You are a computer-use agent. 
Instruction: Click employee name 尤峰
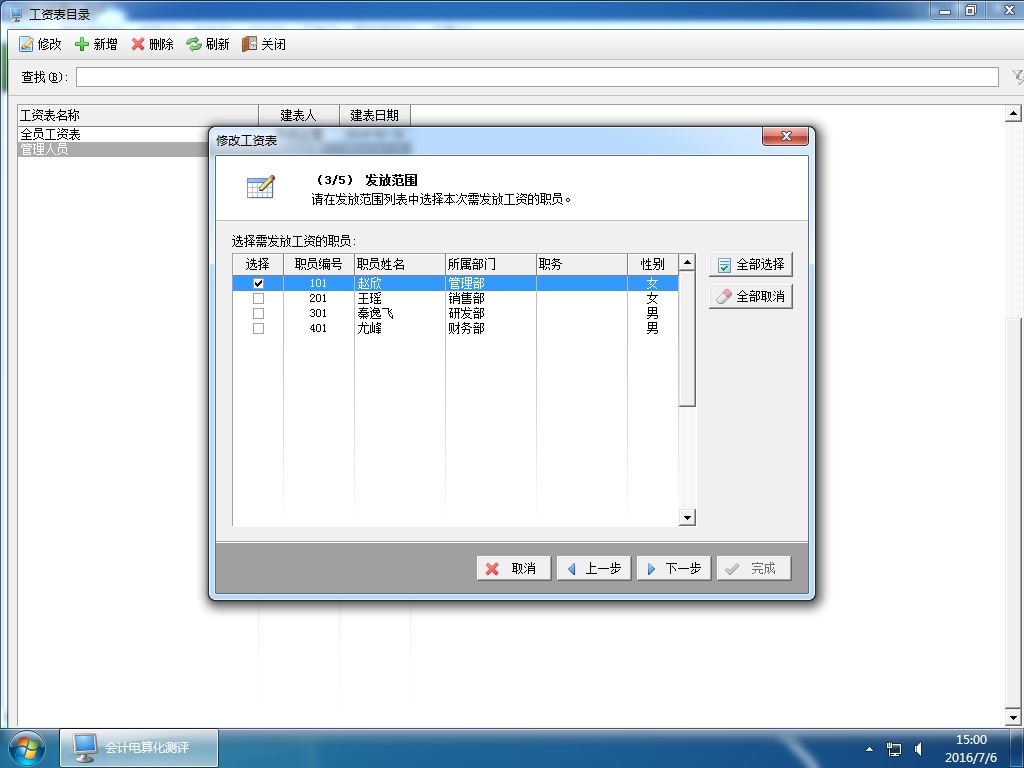pyautogui.click(x=370, y=328)
